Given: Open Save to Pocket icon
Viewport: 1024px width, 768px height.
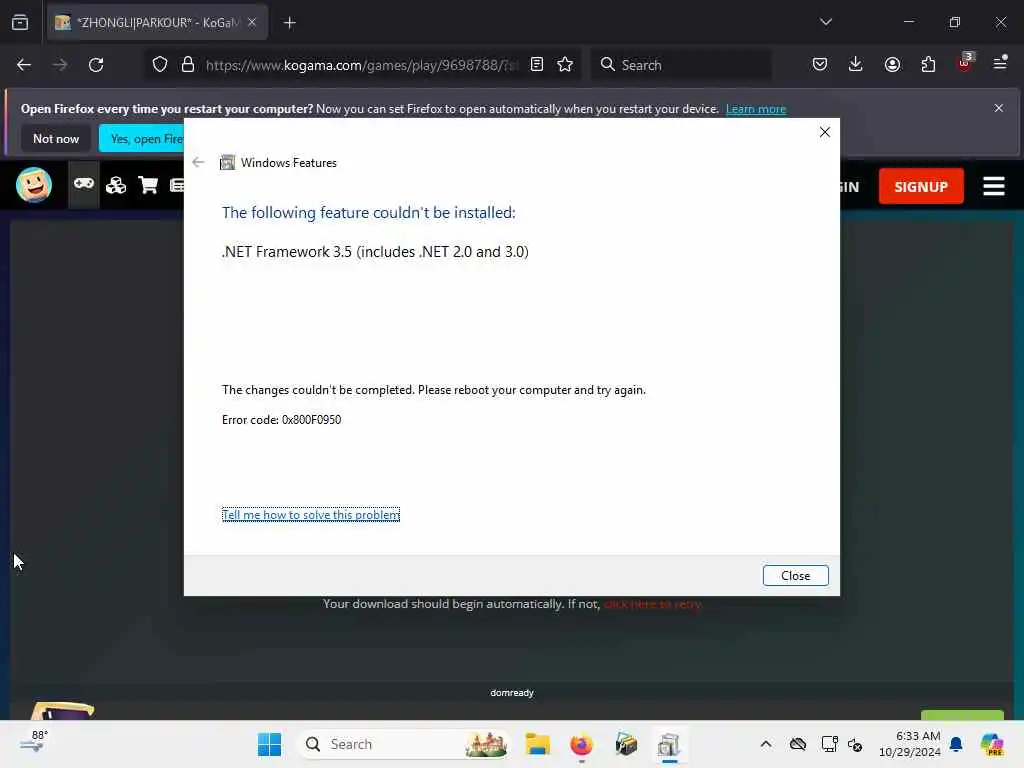Looking at the screenshot, I should point(820,64).
